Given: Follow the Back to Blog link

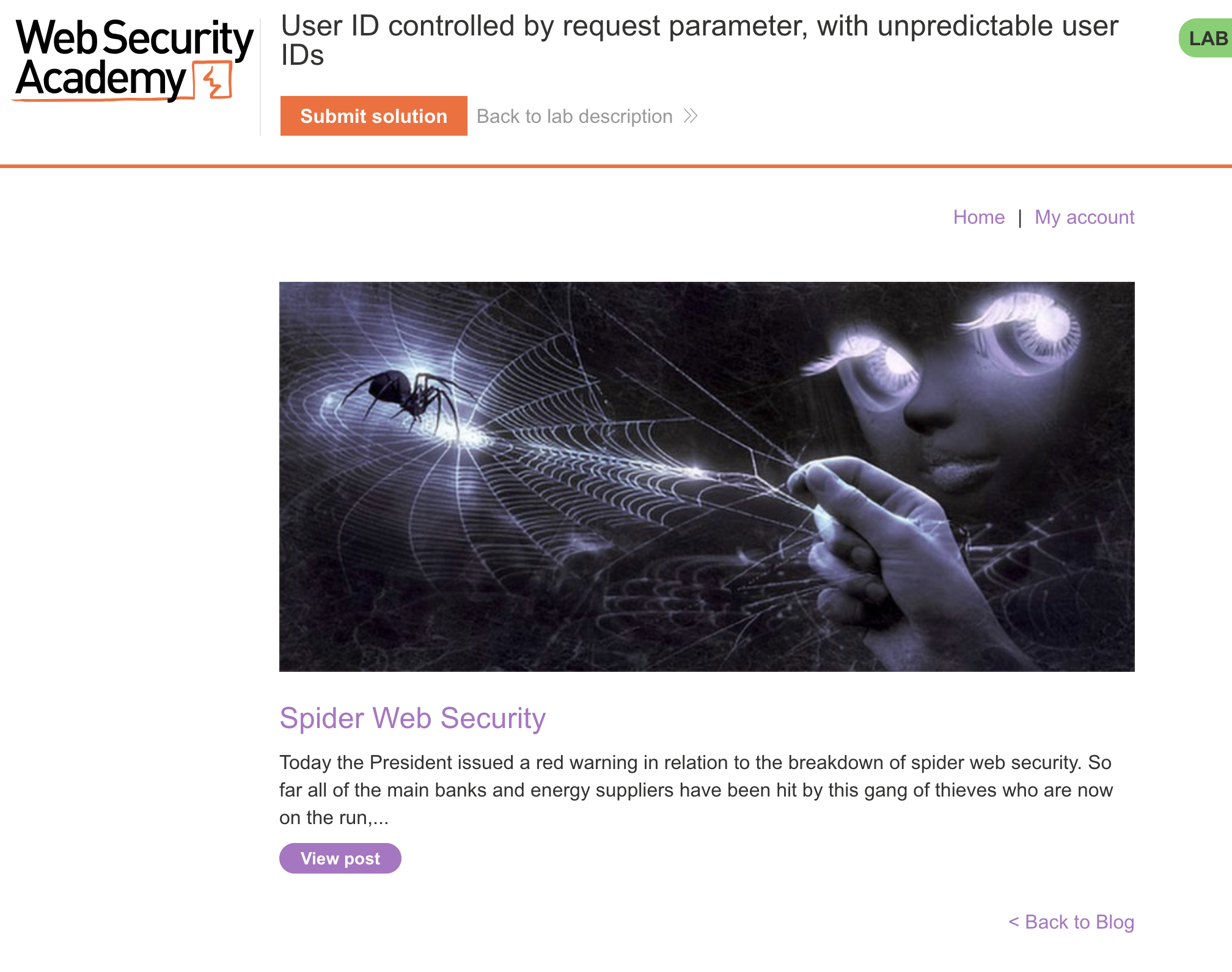Looking at the screenshot, I should coord(1071,922).
